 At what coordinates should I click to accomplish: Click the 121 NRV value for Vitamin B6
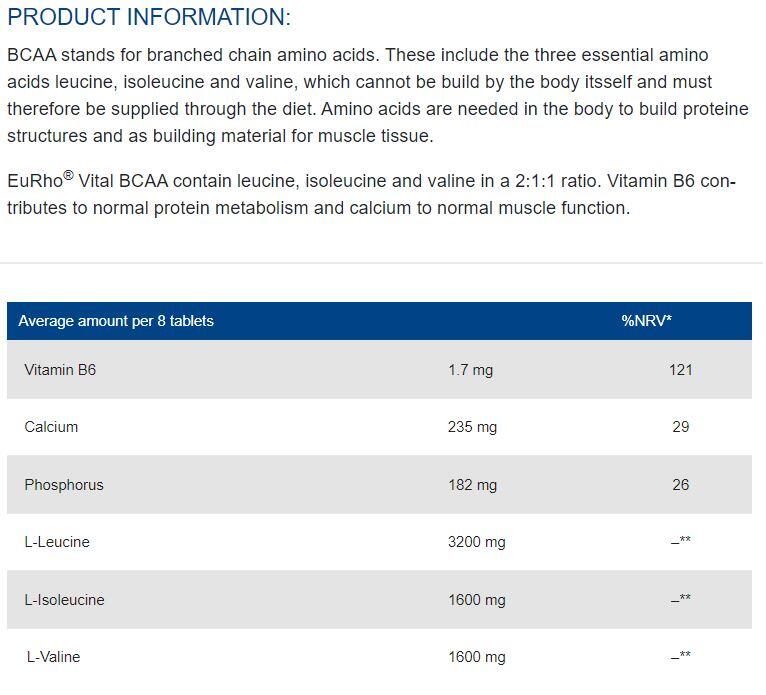tap(681, 370)
